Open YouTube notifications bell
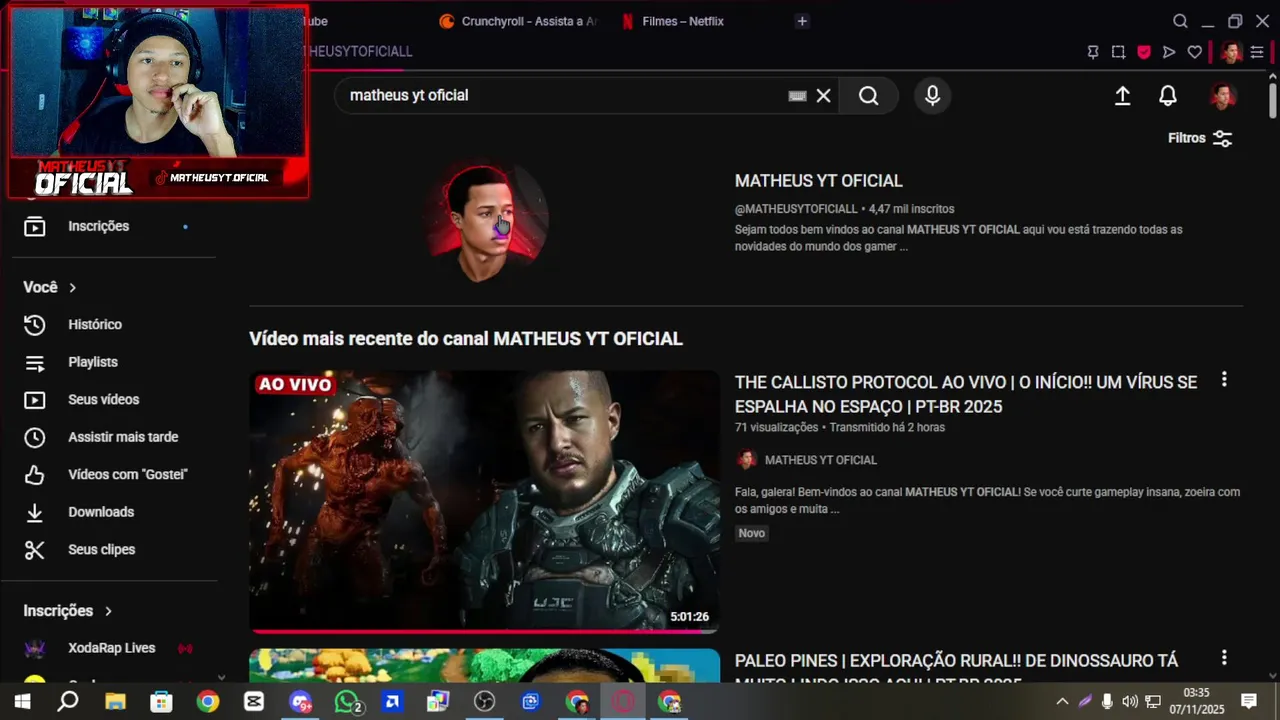The width and height of the screenshot is (1280, 720). coord(1167,95)
